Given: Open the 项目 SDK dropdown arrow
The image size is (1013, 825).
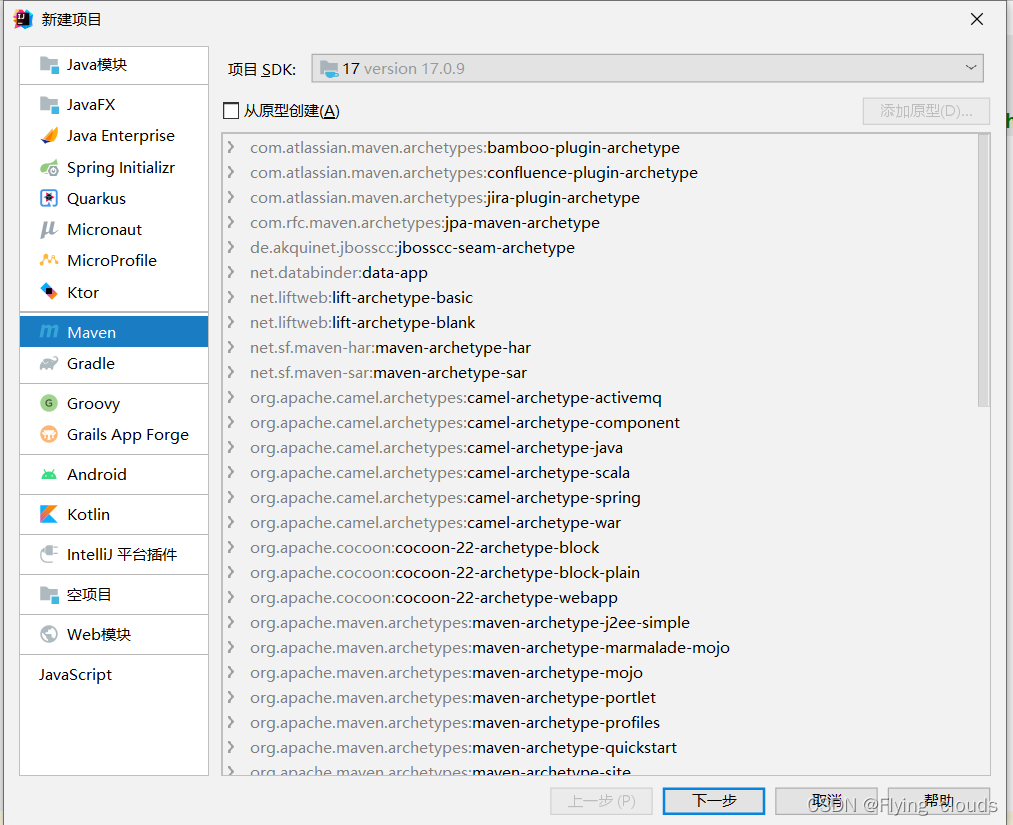Looking at the screenshot, I should point(970,68).
